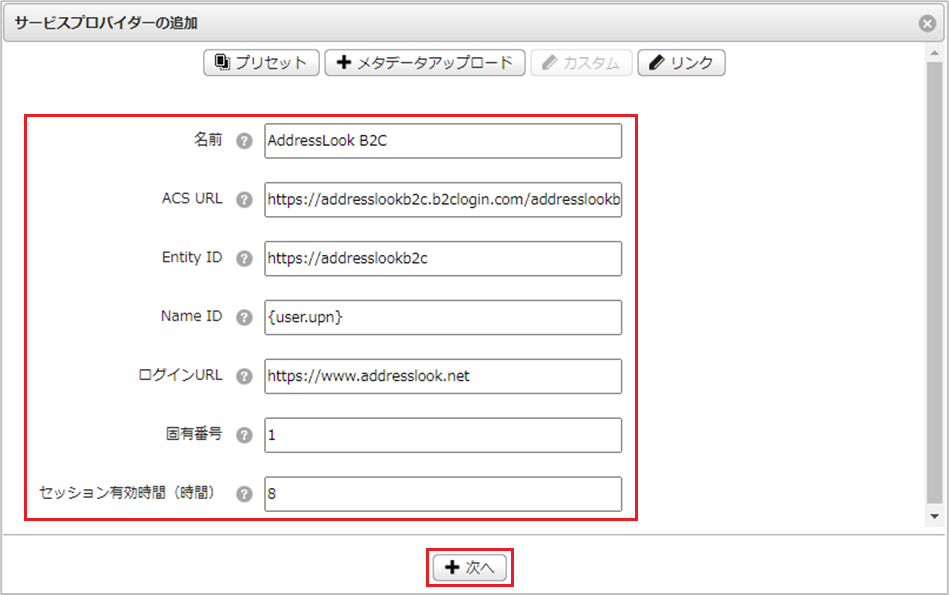Click the Entity ID label

192,257
